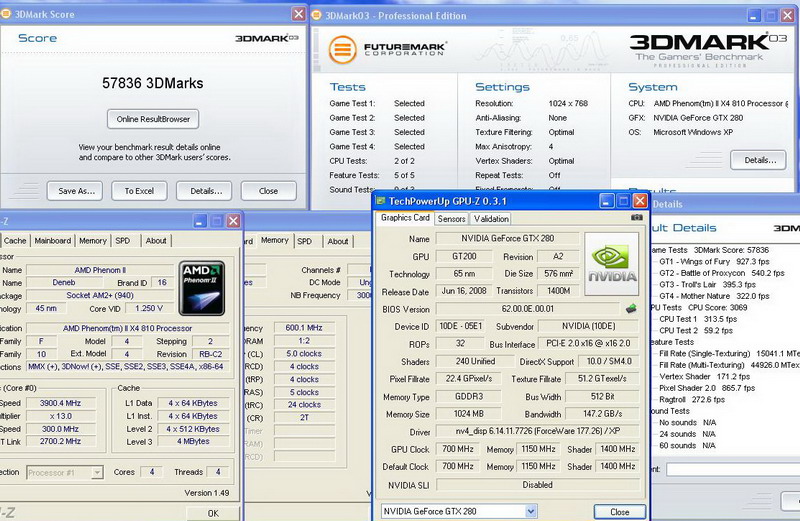Viewport: 800px width, 521px height.
Task: Click the GPU-Z Name field GeForce GTX 280
Action: 508,238
